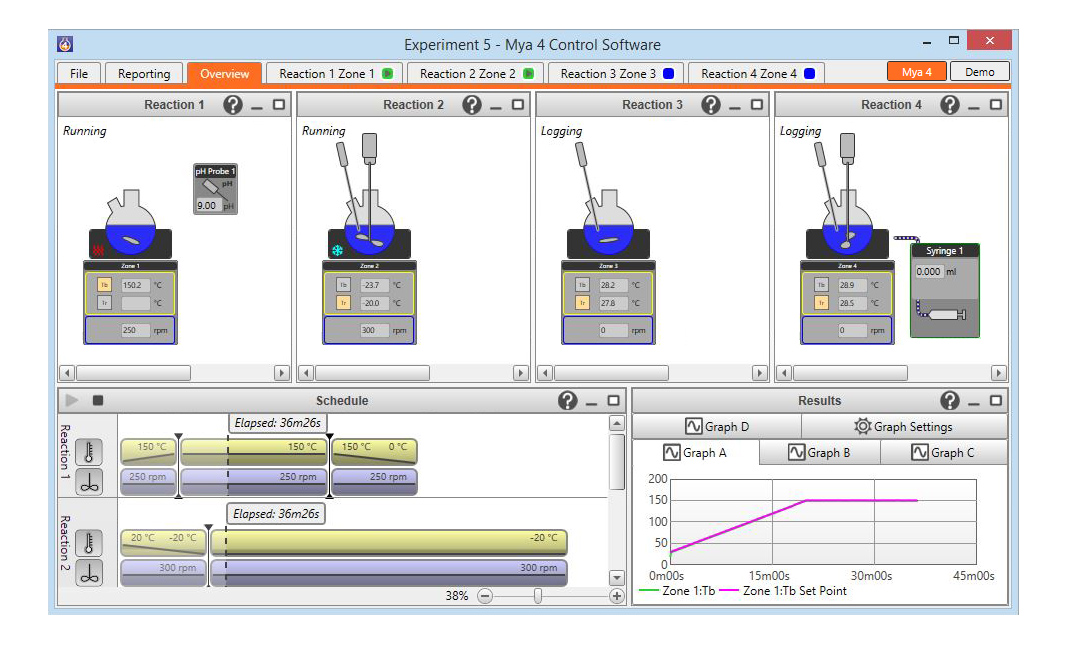Toggle the Tr button in Zone 2
Image resolution: width=1068 pixels, height=645 pixels.
(343, 303)
